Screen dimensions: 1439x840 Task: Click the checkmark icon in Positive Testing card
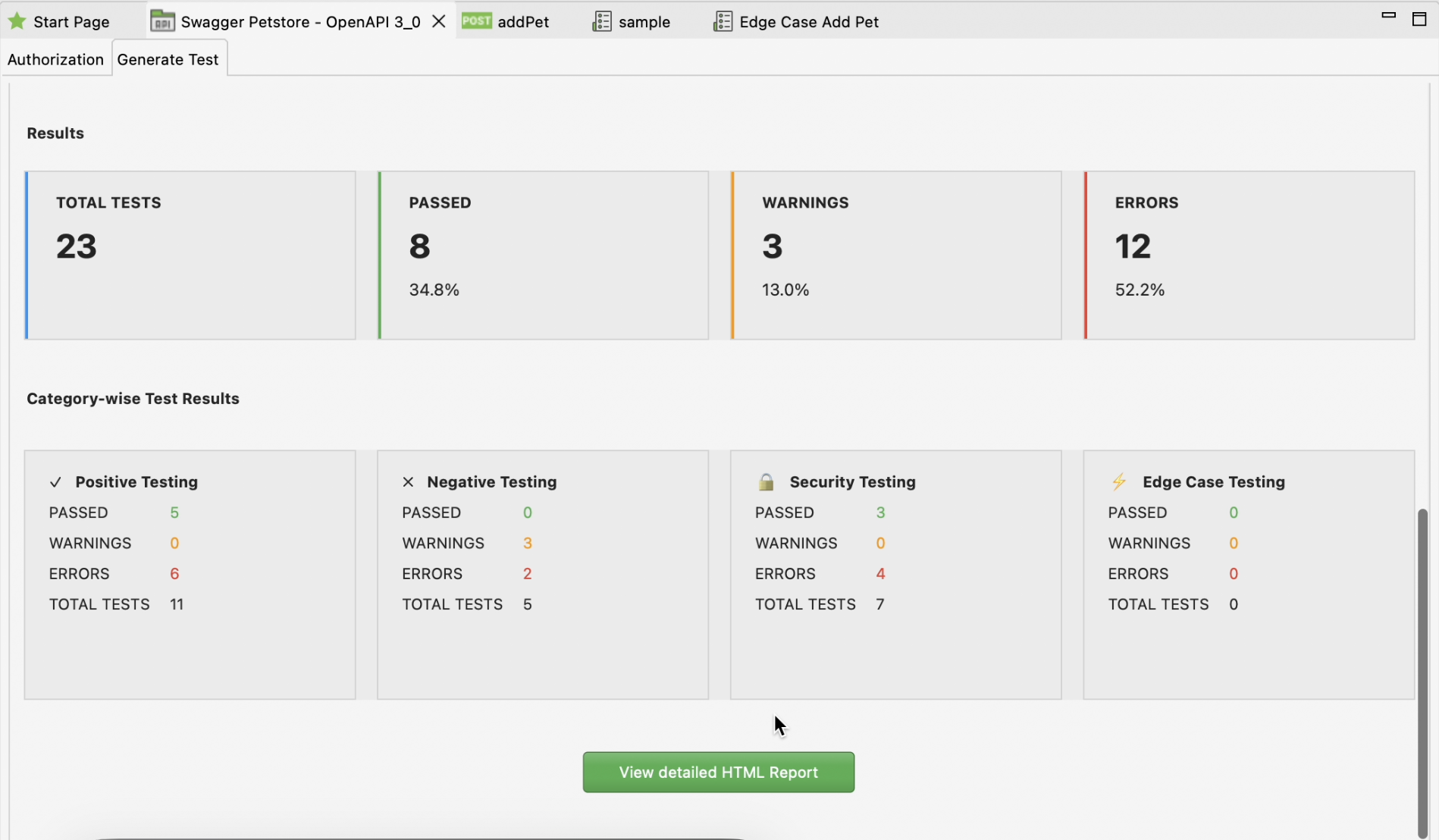pos(55,481)
